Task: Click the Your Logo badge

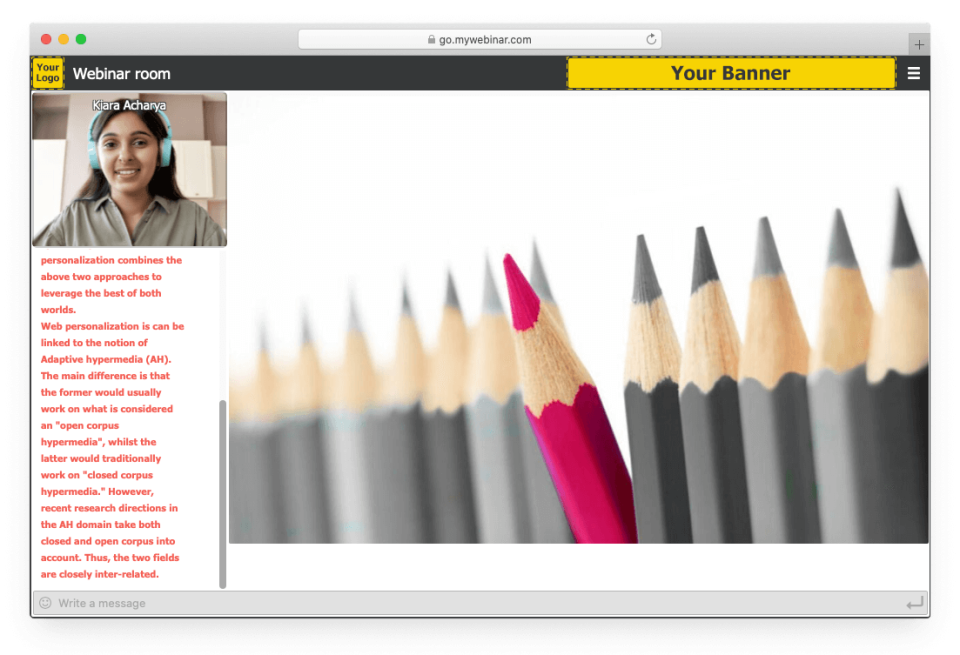Action: click(48, 73)
